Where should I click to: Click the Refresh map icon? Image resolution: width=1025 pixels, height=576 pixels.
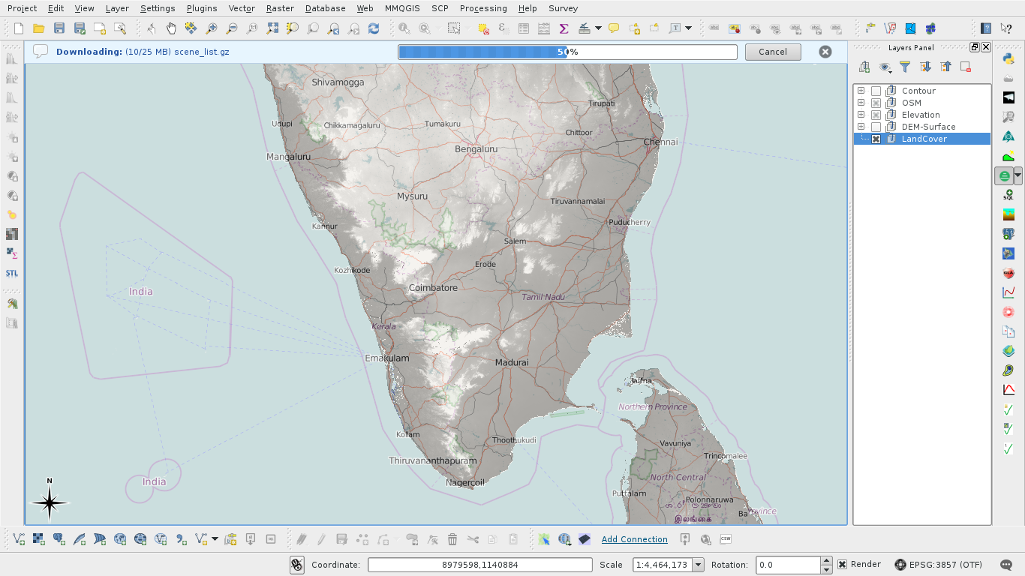[373, 28]
